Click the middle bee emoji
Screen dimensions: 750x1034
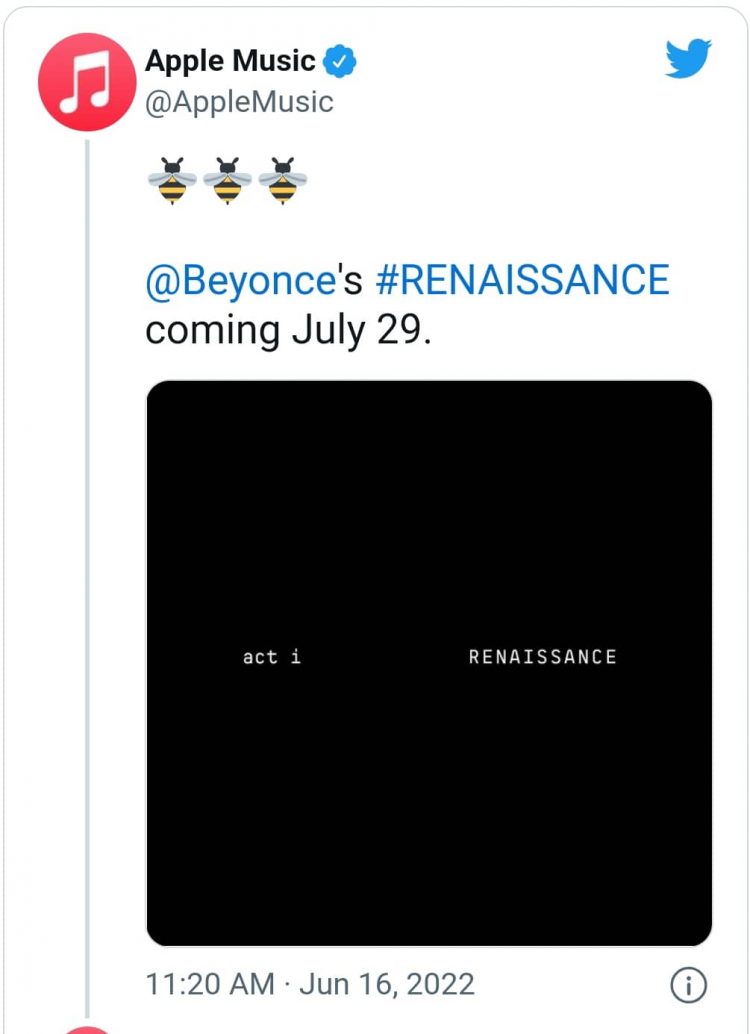point(228,181)
